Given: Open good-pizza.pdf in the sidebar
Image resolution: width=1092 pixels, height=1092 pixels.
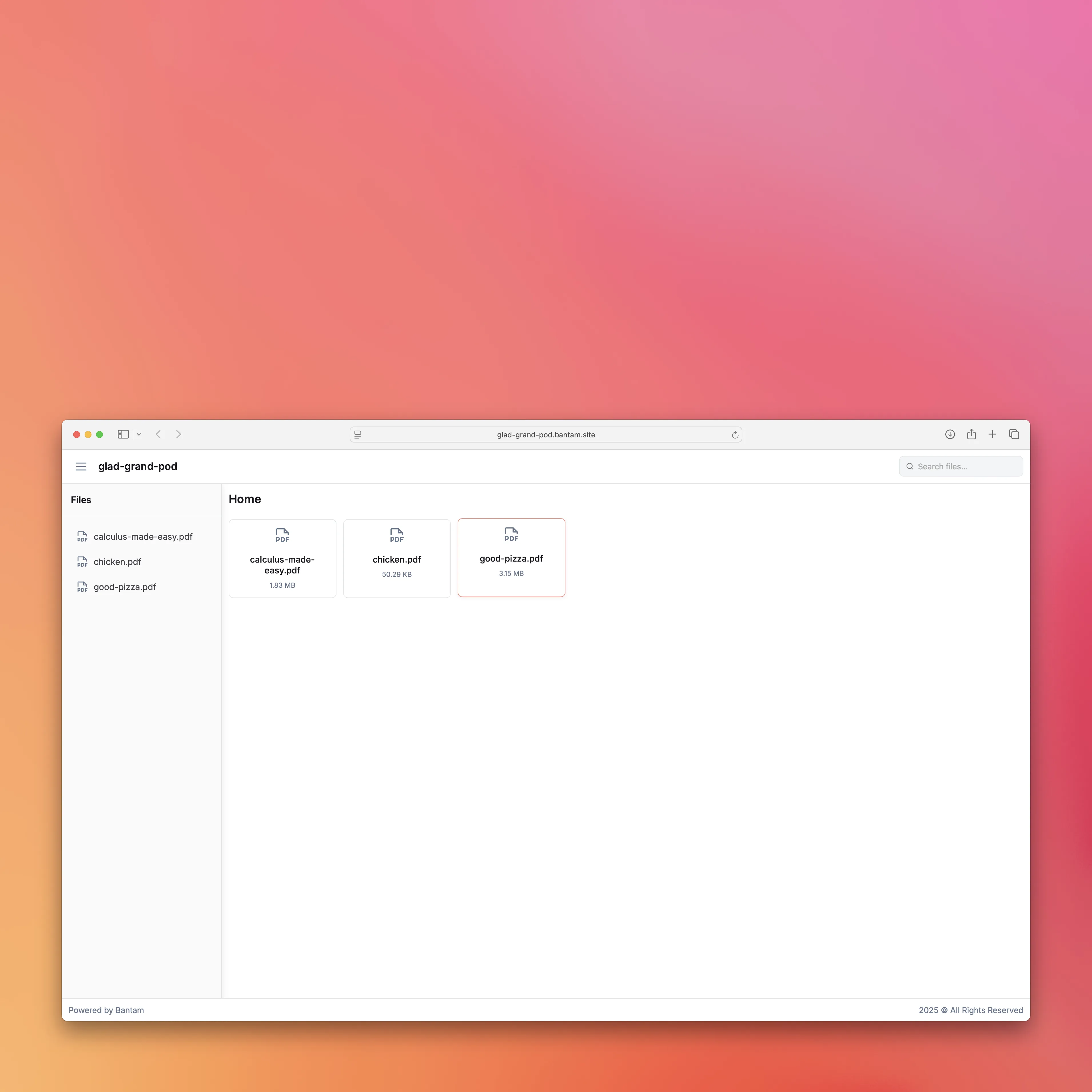Looking at the screenshot, I should (141, 587).
